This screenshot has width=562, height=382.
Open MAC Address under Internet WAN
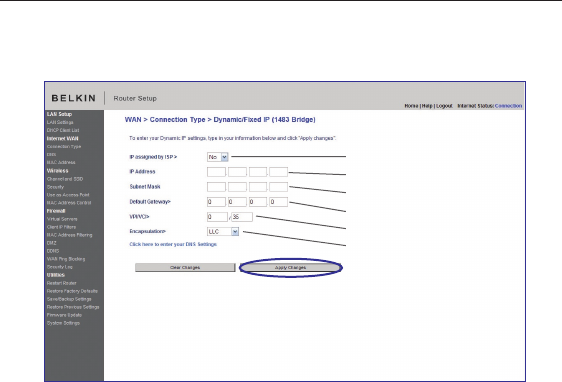click(x=61, y=163)
